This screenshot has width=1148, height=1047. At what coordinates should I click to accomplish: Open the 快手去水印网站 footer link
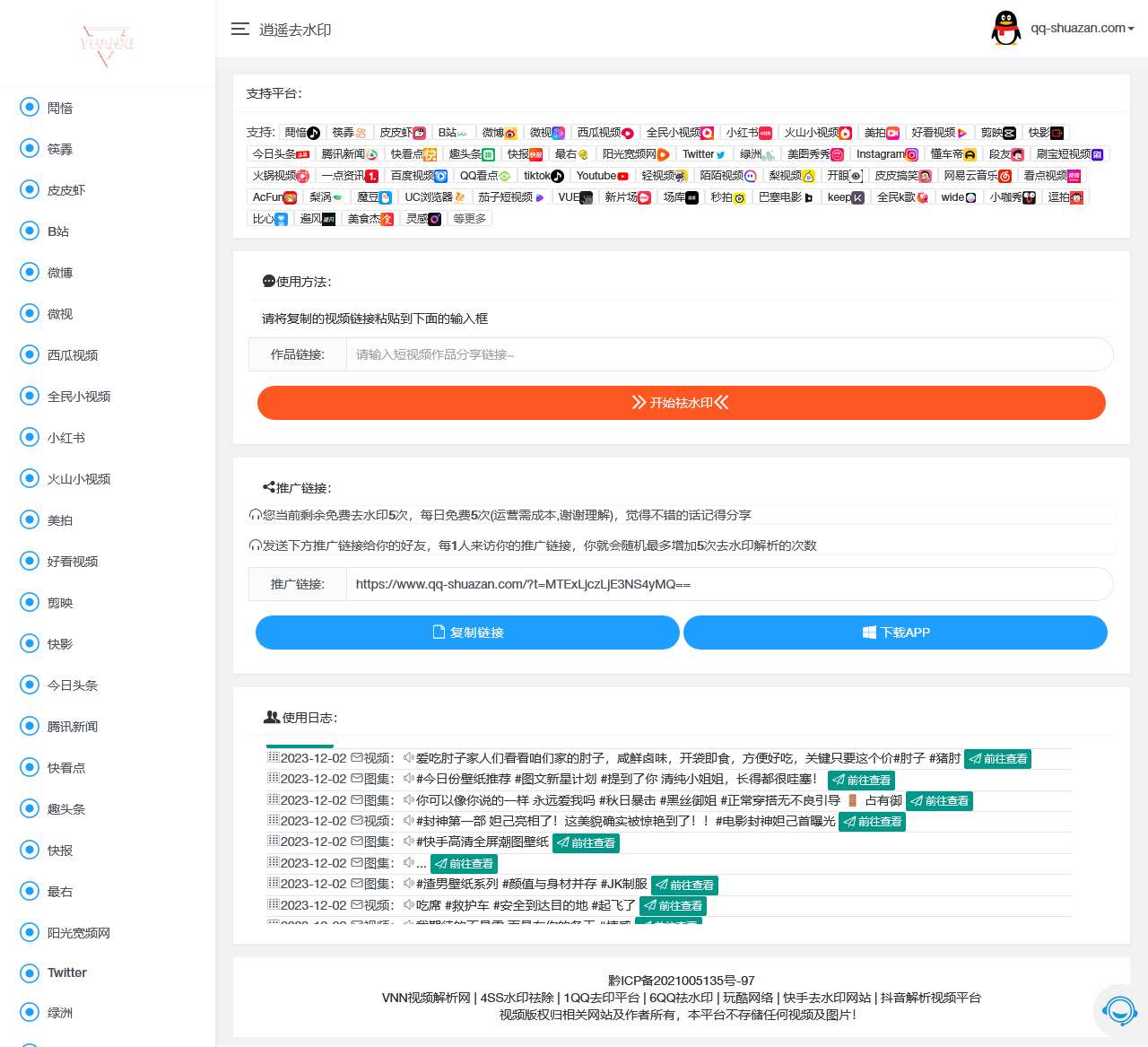[828, 998]
